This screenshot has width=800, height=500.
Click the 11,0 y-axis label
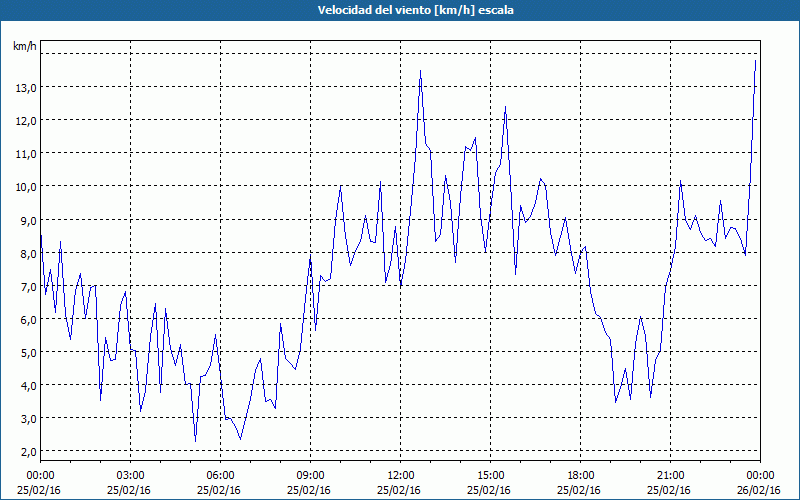26,154
